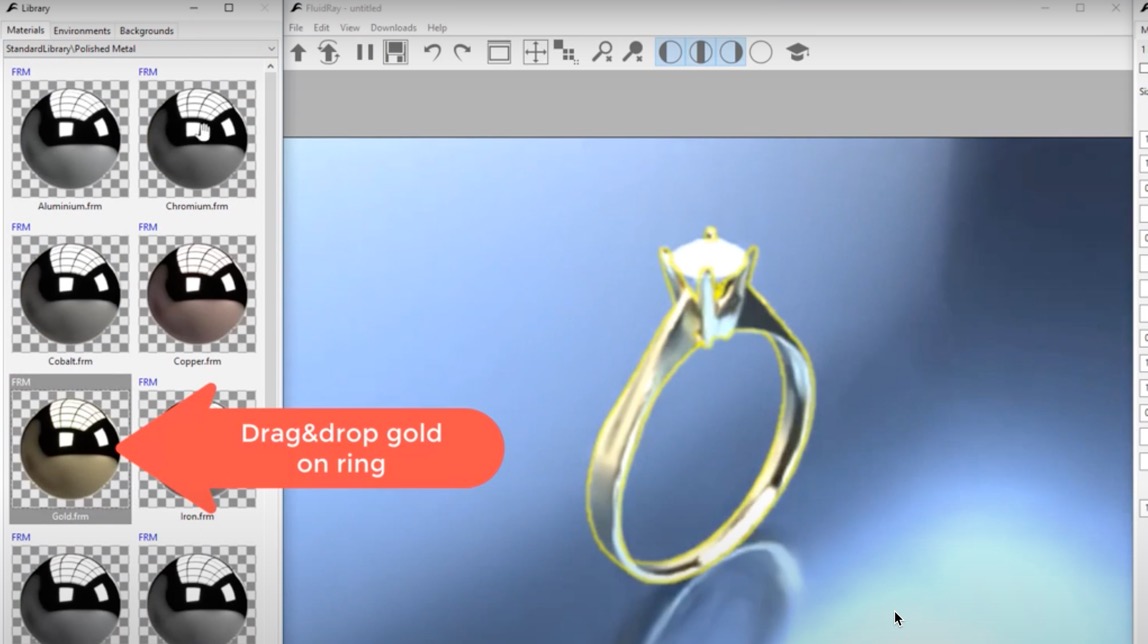The height and width of the screenshot is (644, 1148).
Task: Redo the action using the toolbar arrow
Action: (x=462, y=53)
